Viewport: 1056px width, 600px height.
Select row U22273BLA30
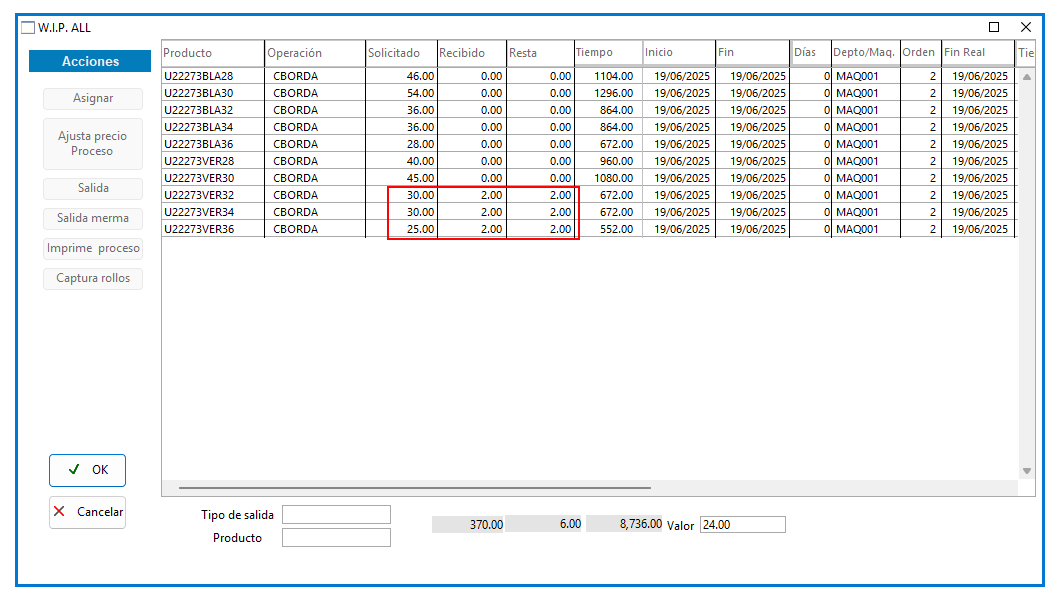click(588, 93)
